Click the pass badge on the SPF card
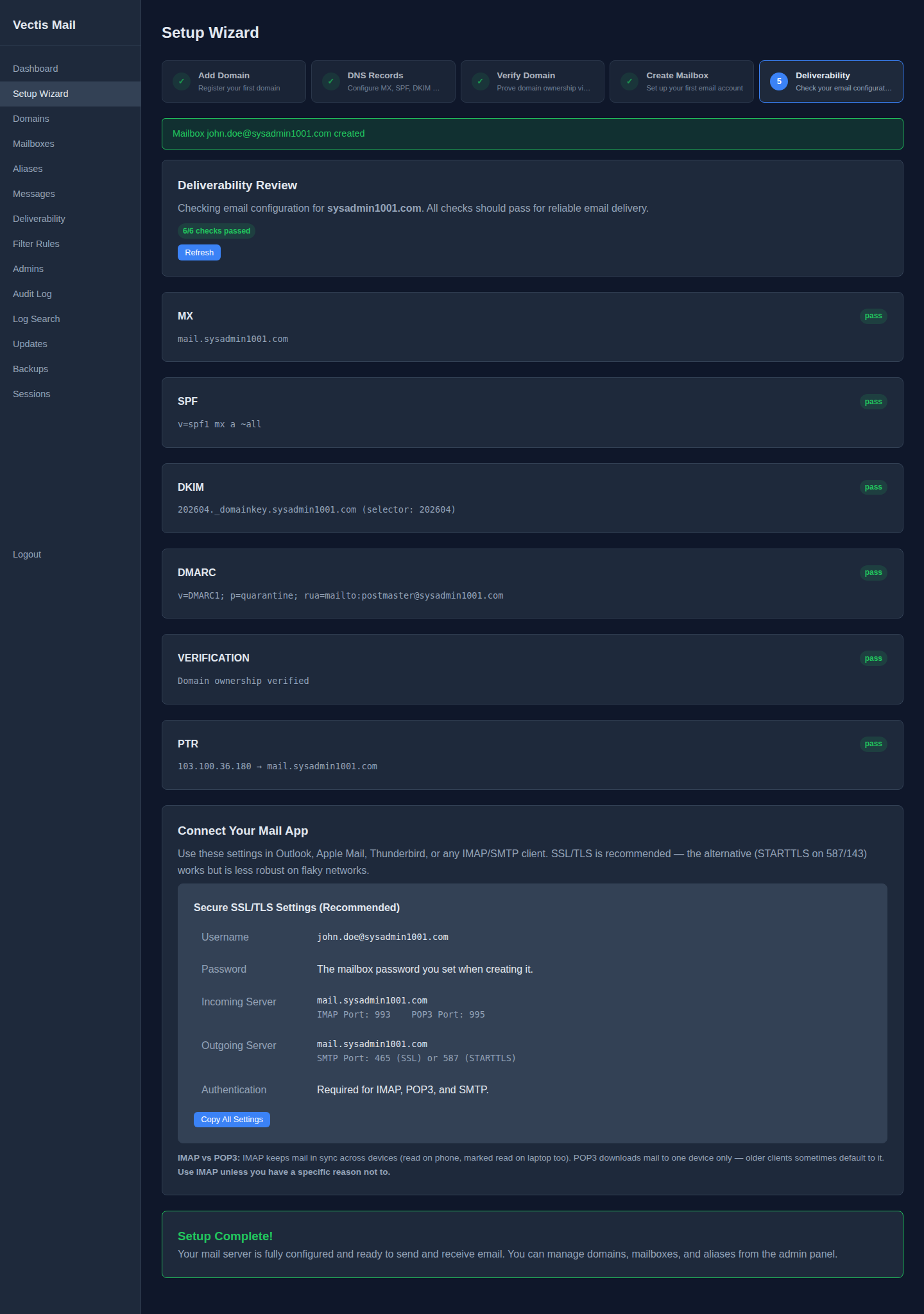The height and width of the screenshot is (1314, 924). 873,402
